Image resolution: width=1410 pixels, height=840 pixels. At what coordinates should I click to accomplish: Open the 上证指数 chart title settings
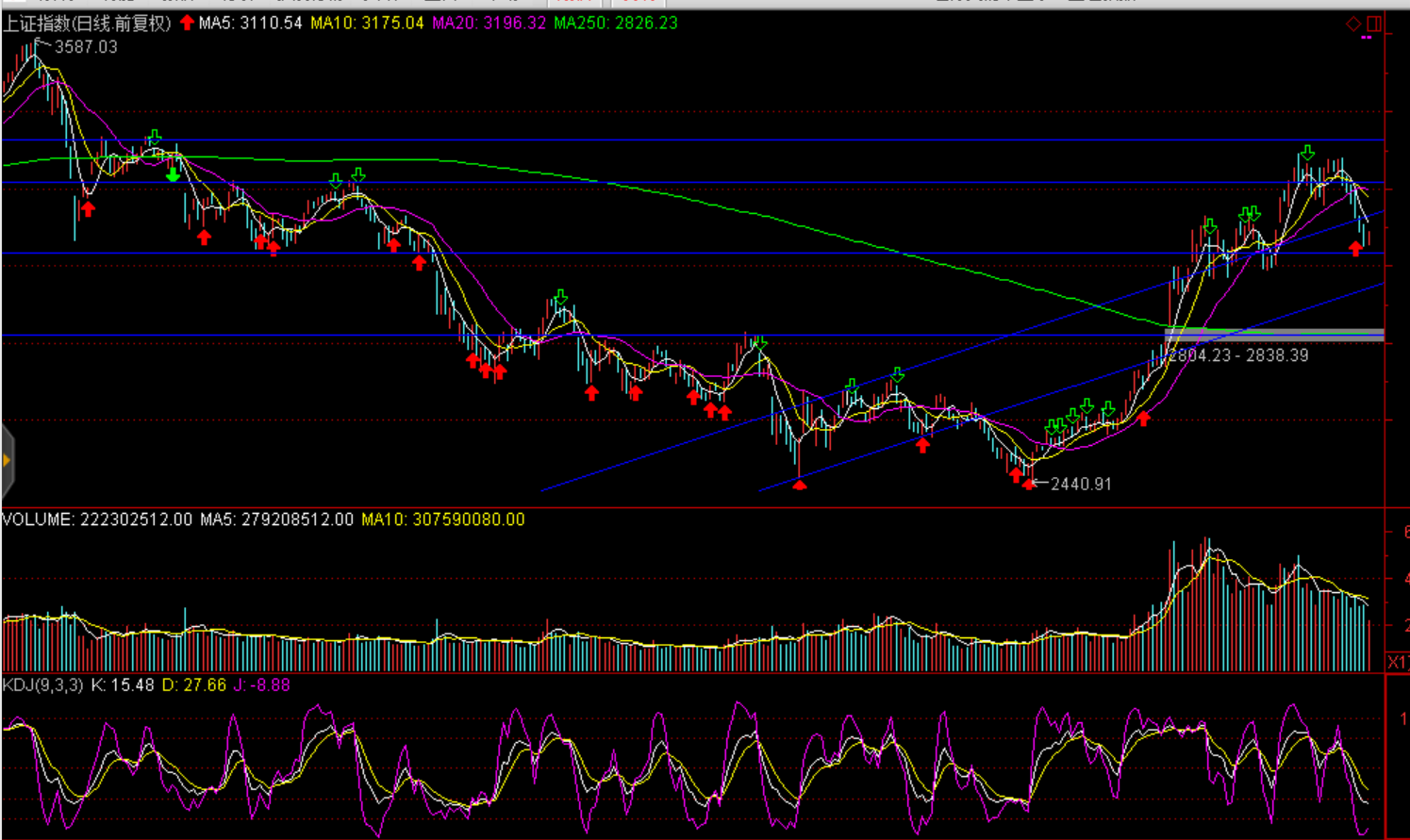click(87, 24)
